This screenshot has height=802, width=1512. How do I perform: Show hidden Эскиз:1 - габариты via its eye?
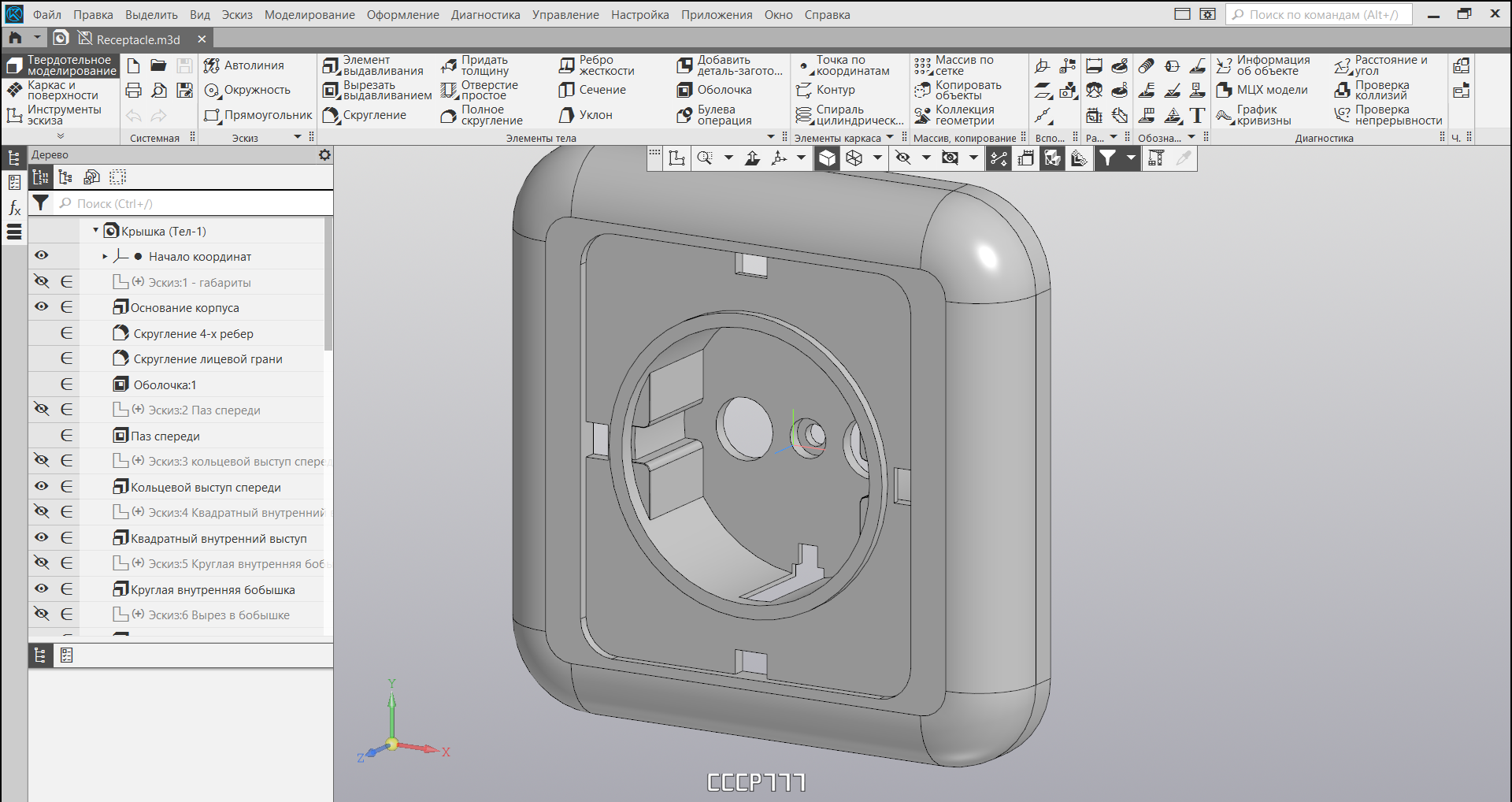[x=42, y=281]
